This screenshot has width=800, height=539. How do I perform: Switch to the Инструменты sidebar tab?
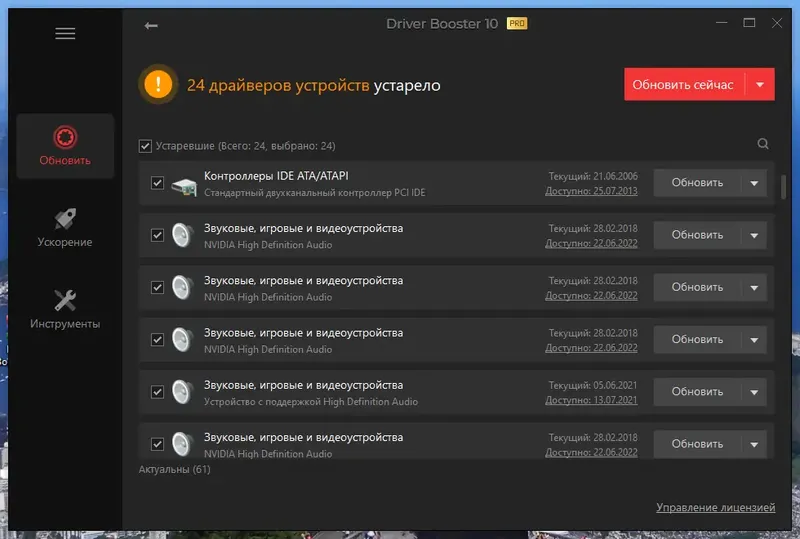[x=65, y=309]
